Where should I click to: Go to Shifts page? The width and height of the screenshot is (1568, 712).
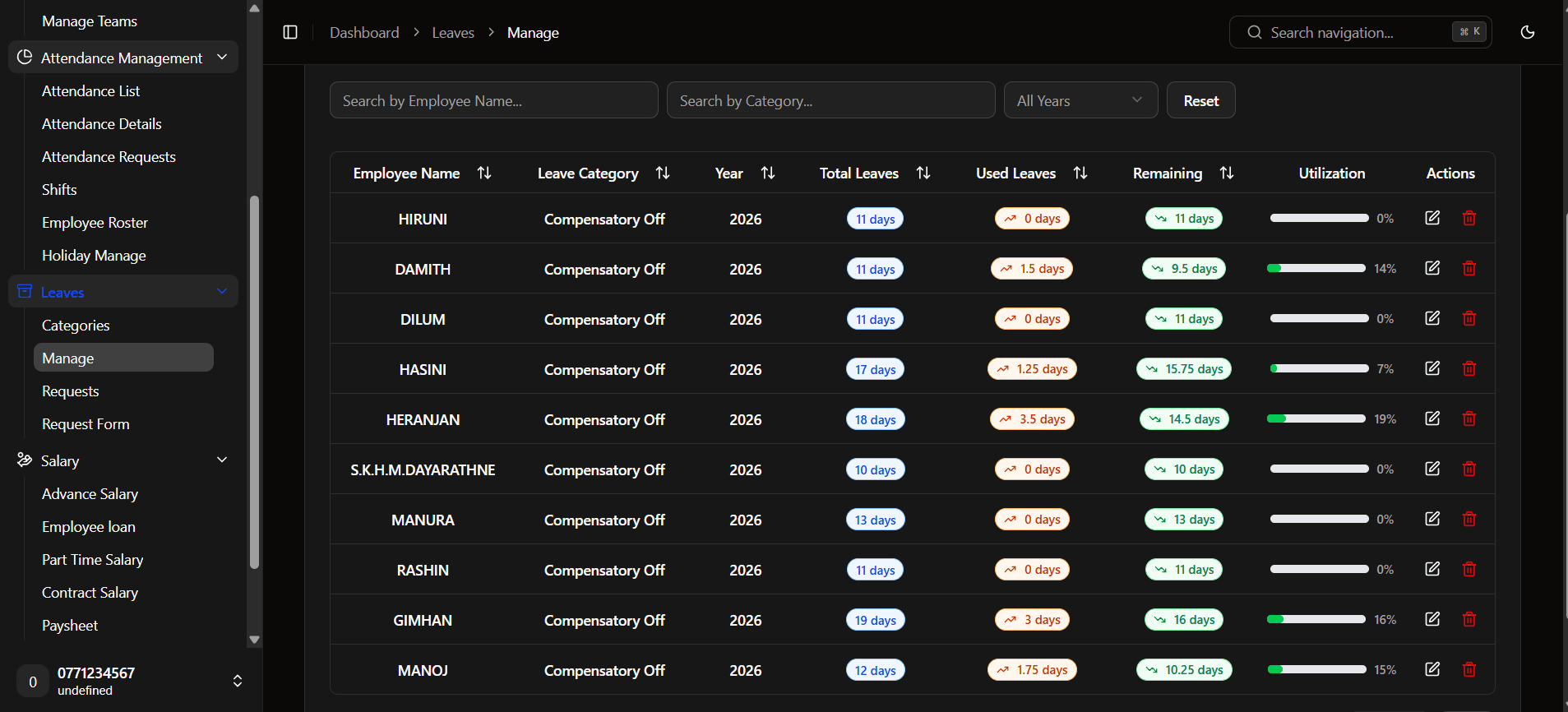[x=59, y=190]
